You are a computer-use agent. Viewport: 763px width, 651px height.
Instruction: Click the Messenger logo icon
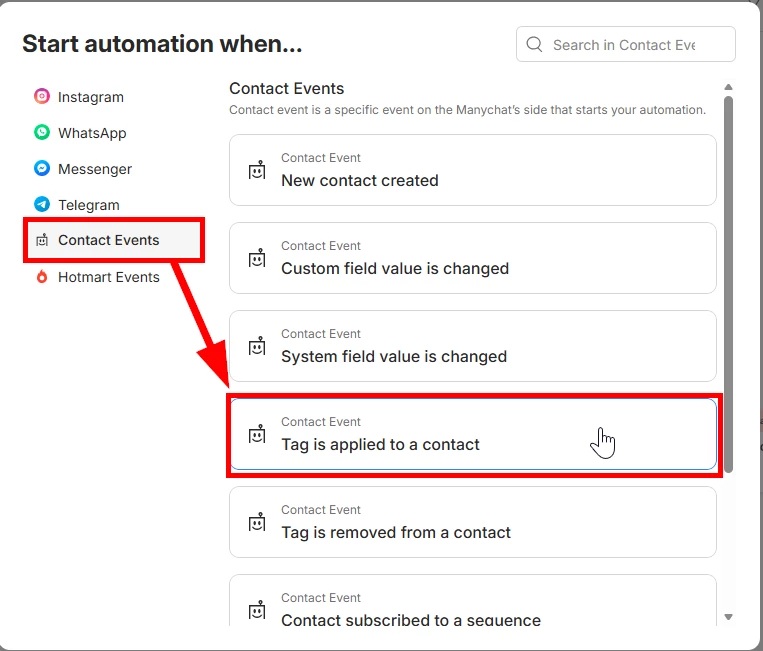click(x=42, y=169)
